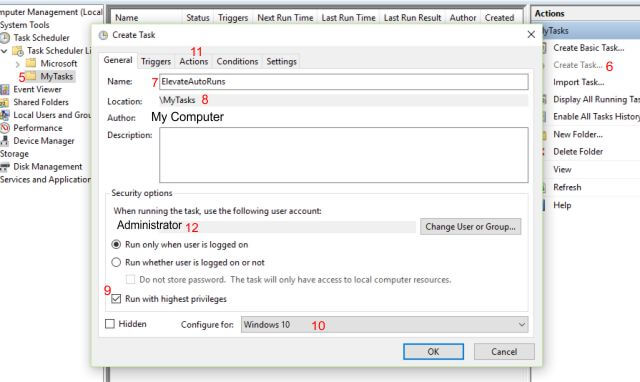Click the Created column header
The image size is (640, 382).
pos(500,18)
